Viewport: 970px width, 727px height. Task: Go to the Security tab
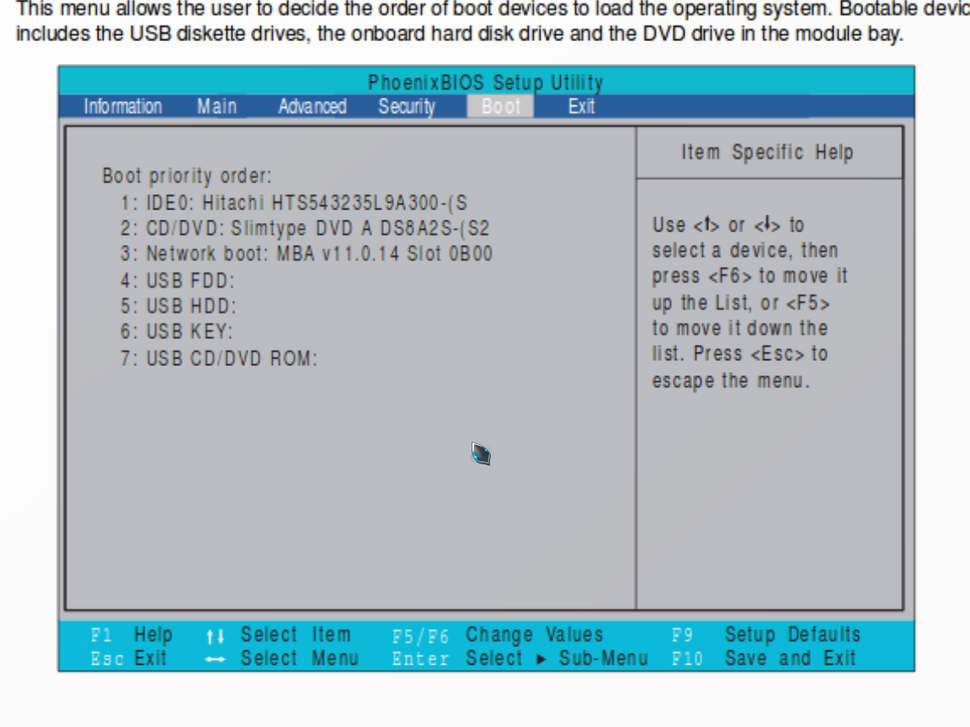tap(406, 106)
